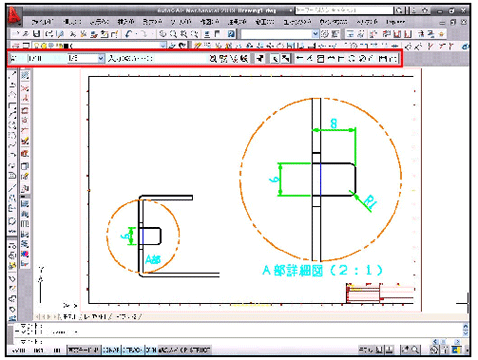Toggle the first highlighted mode button in status bar
The width and height of the screenshot is (478, 360).
84,350
